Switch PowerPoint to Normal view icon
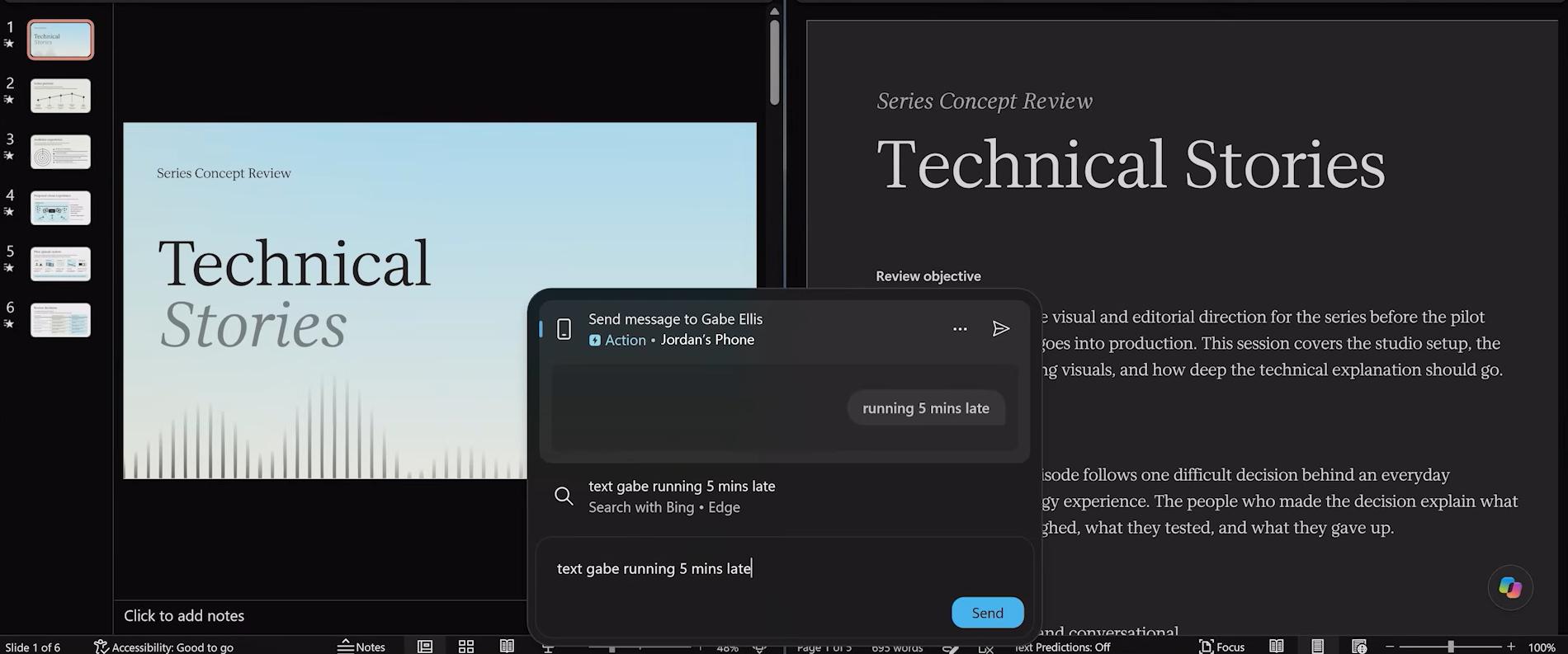 (x=425, y=647)
